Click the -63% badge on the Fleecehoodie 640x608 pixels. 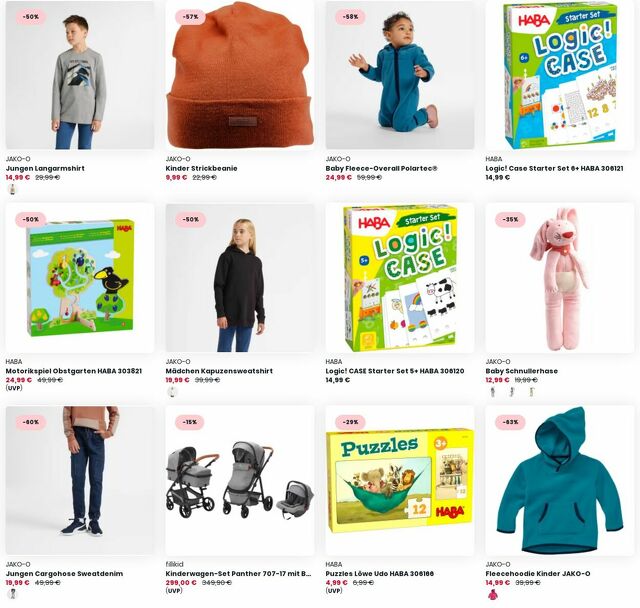(x=511, y=422)
